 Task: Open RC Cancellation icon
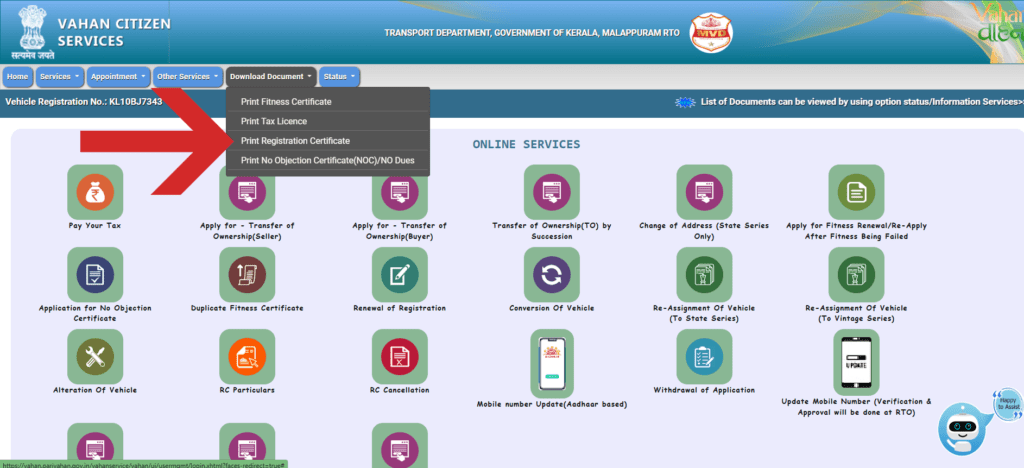point(399,356)
